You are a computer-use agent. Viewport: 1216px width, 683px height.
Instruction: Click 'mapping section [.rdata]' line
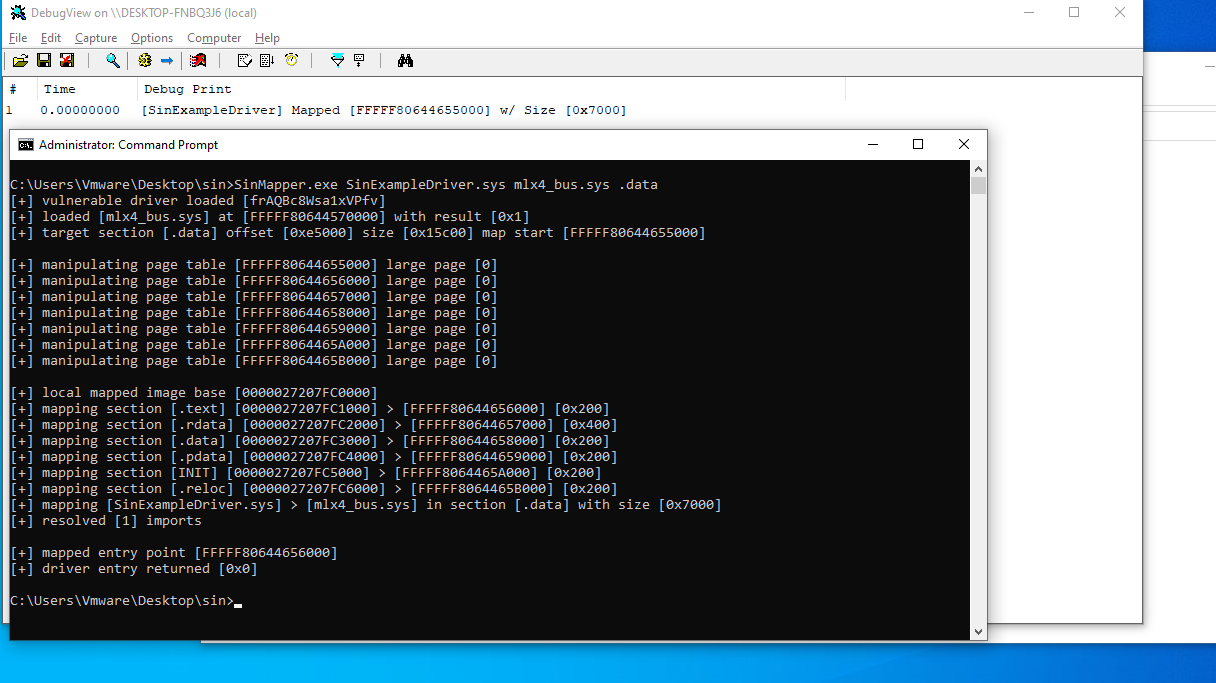point(314,425)
